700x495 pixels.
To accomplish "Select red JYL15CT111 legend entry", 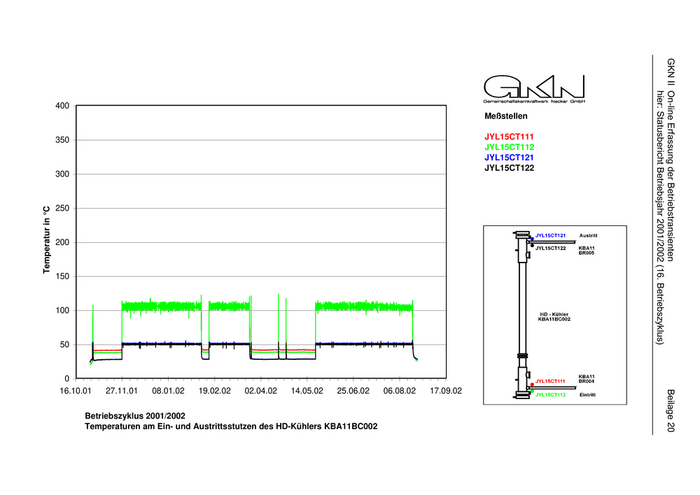I will [509, 136].
